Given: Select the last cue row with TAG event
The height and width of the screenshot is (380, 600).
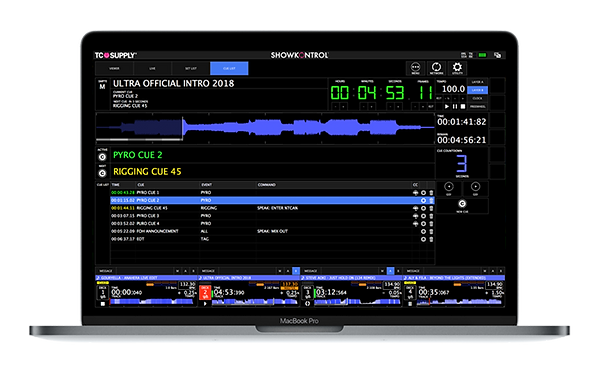Looking at the screenshot, I should [x=272, y=239].
